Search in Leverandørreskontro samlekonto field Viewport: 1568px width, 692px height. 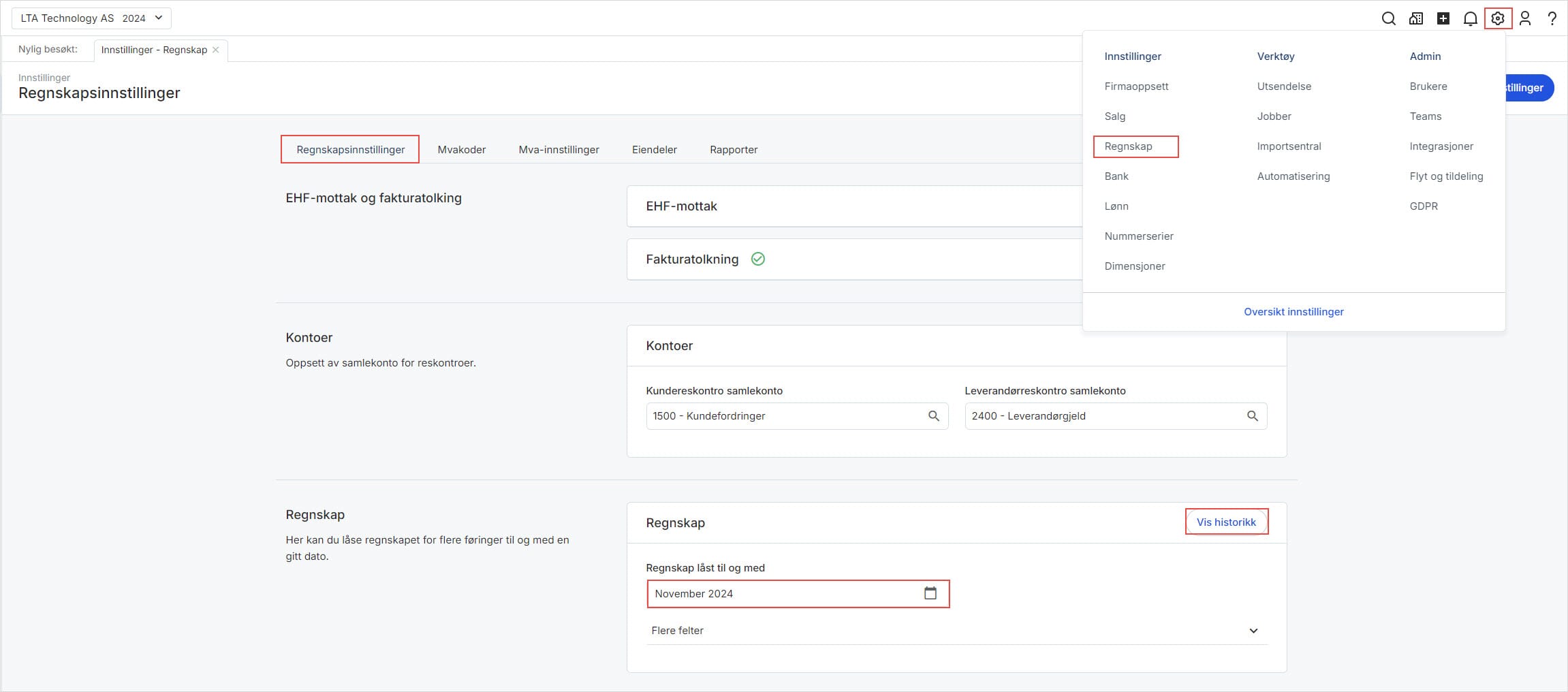pyautogui.click(x=1253, y=416)
